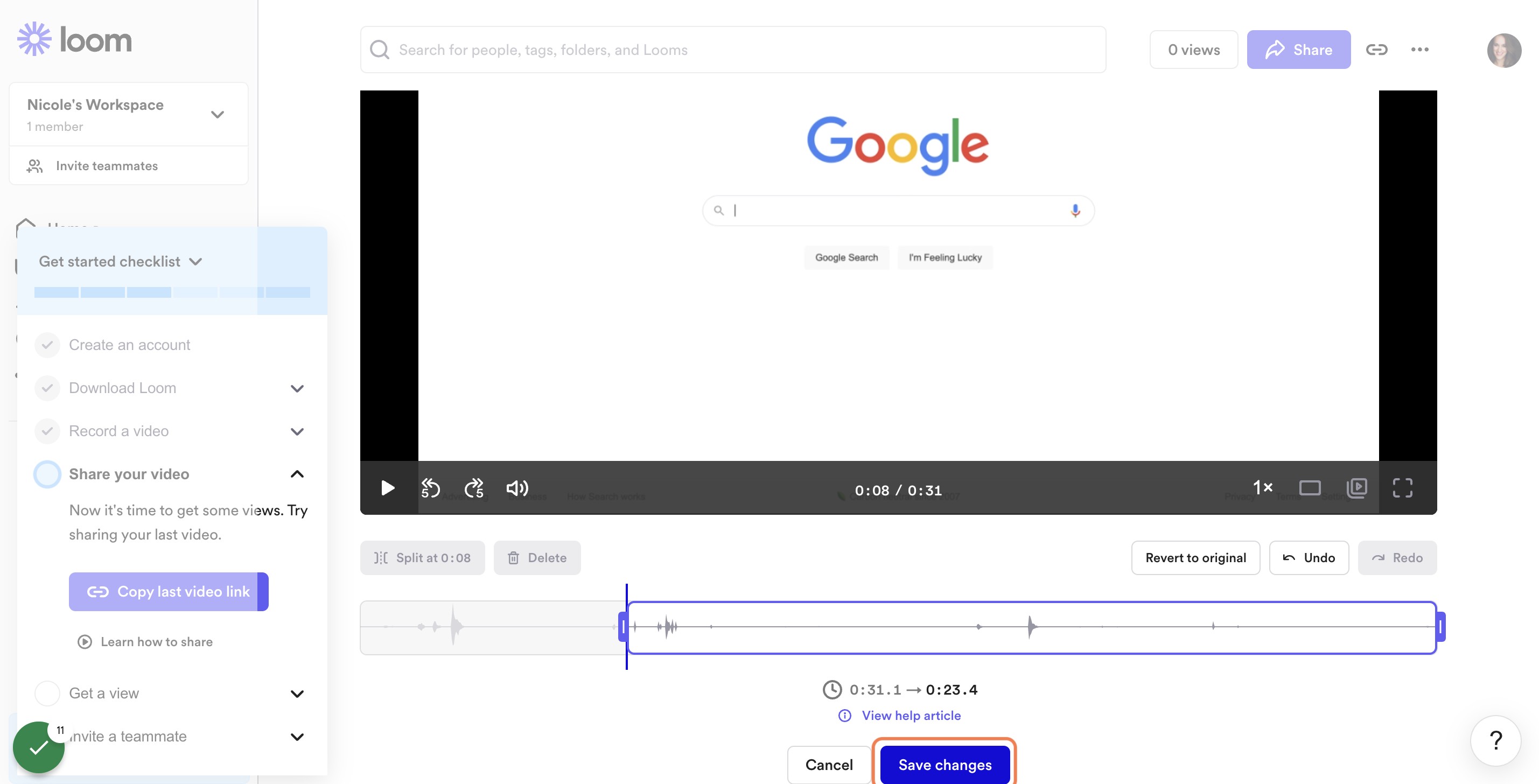The height and width of the screenshot is (784, 1539).
Task: Enter fullscreen video mode
Action: coord(1402,488)
